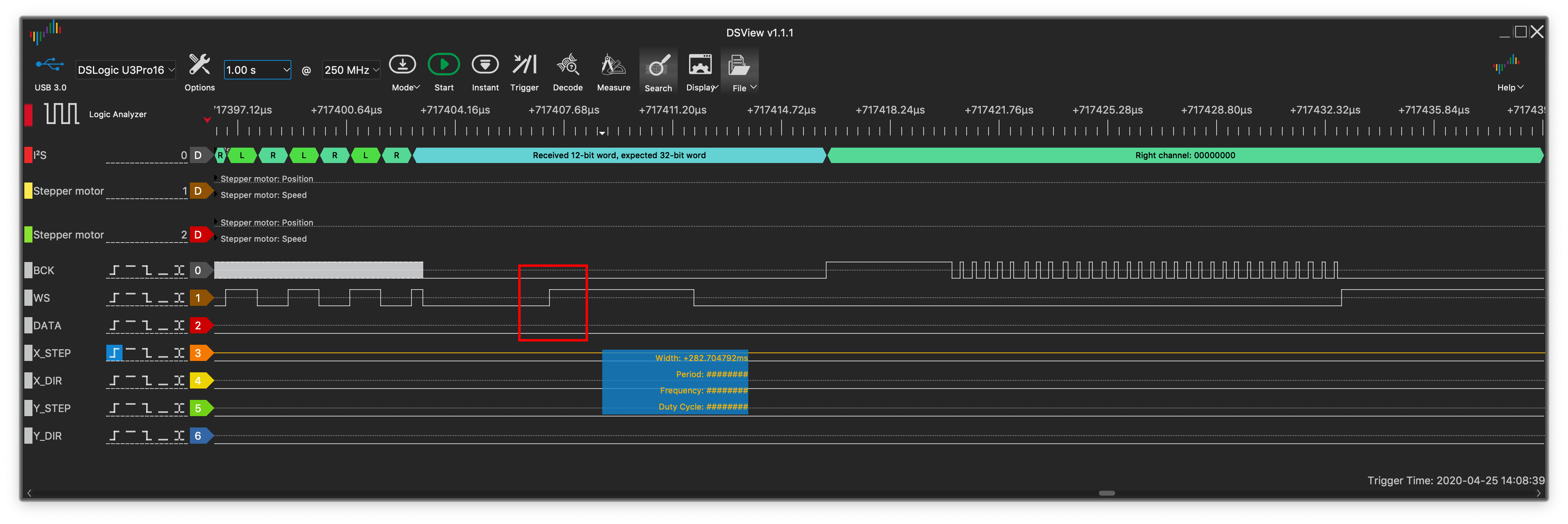1568x524 pixels.
Task: Open the 250 MHz sample rate dropdown
Action: [x=351, y=70]
